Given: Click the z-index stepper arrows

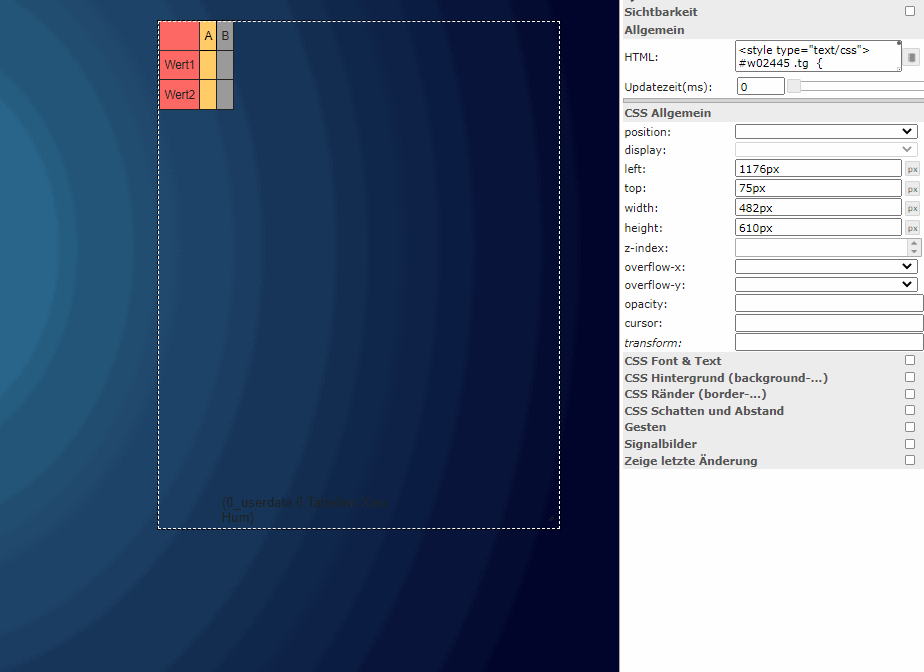Looking at the screenshot, I should pyautogui.click(x=913, y=247).
